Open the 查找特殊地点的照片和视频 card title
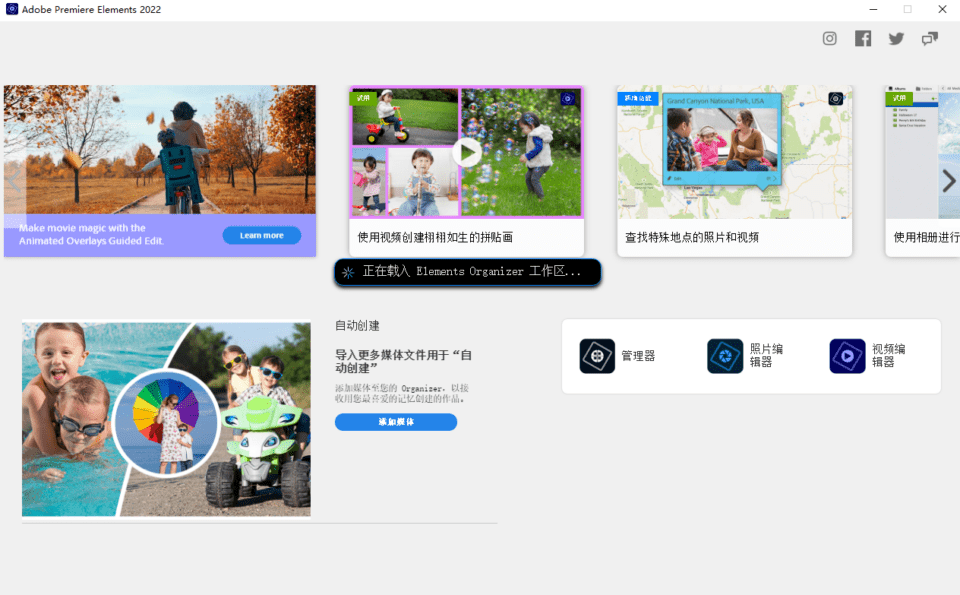960x595 pixels. [692, 238]
